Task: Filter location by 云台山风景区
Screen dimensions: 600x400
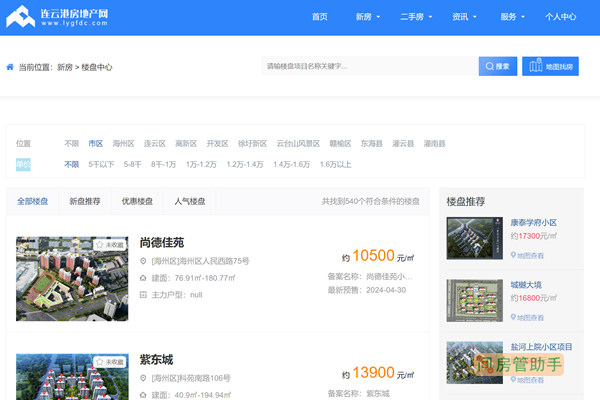Action: pyautogui.click(x=298, y=144)
